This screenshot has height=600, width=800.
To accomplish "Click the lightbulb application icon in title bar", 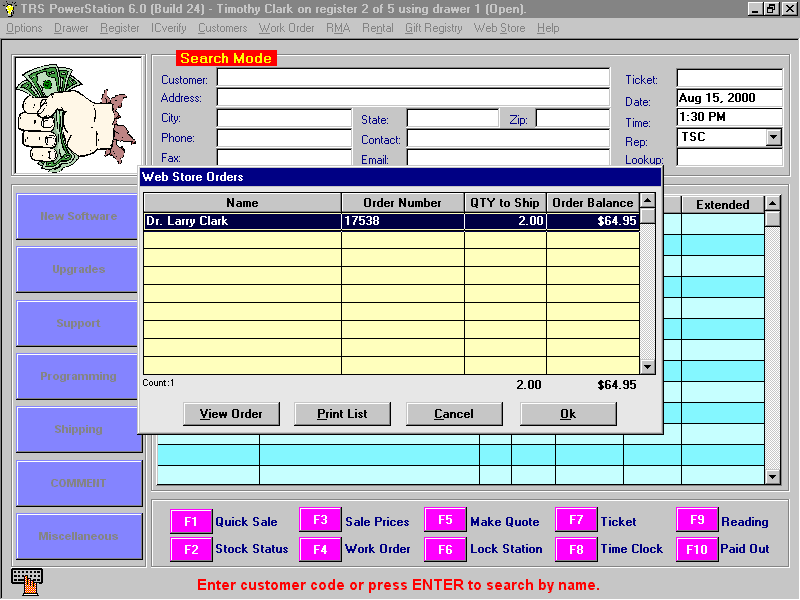I will pos(9,9).
